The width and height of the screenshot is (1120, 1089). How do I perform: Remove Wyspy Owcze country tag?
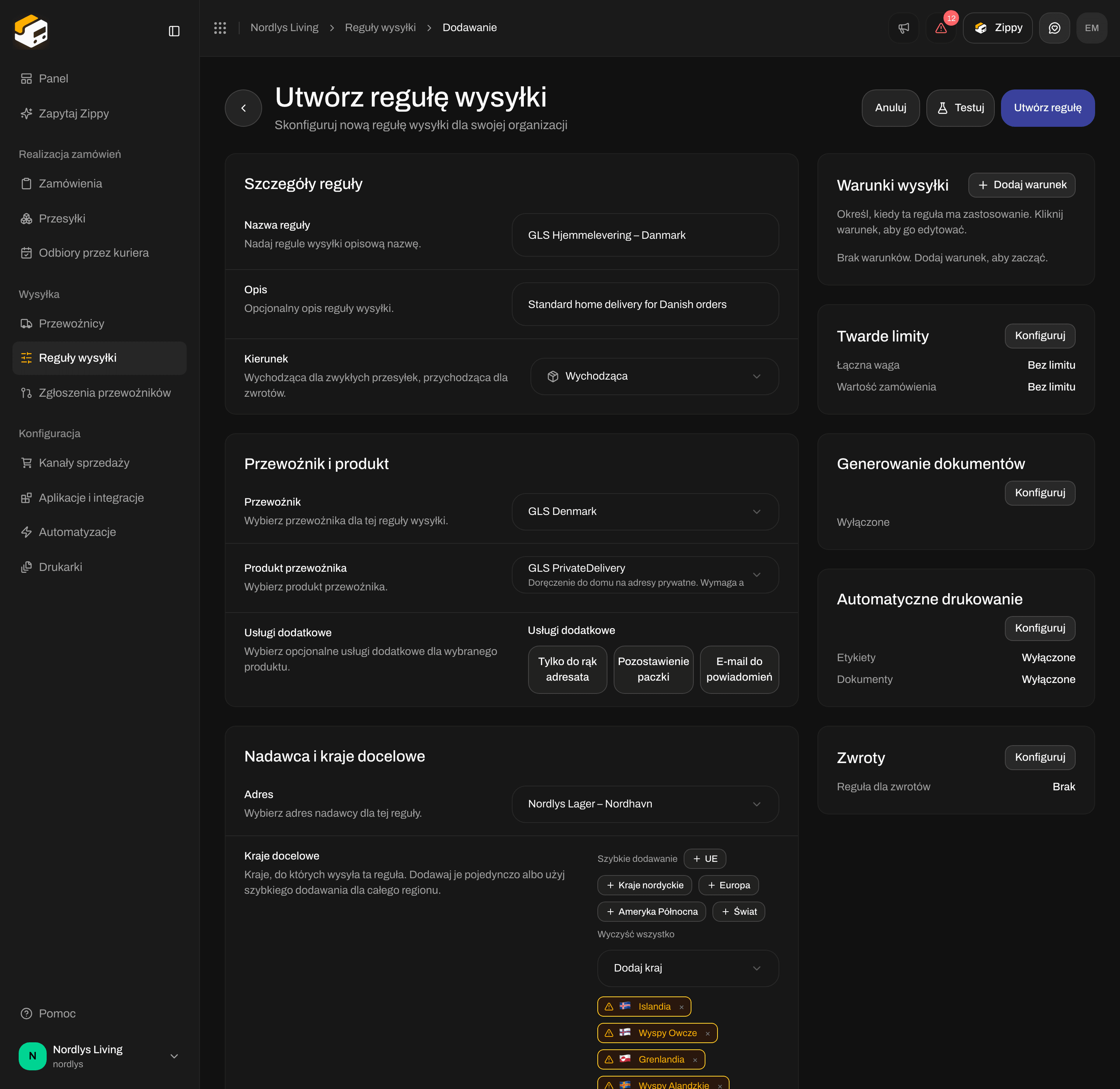(x=707, y=1033)
